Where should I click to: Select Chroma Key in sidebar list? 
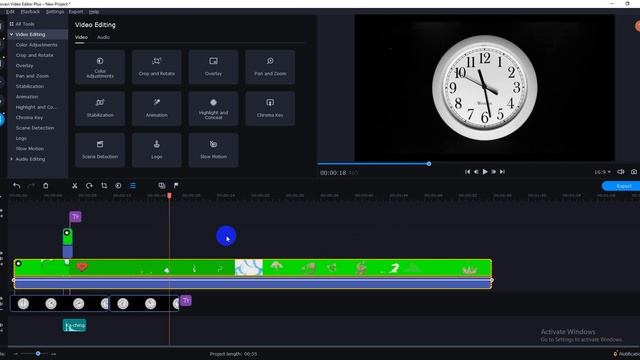pyautogui.click(x=29, y=118)
